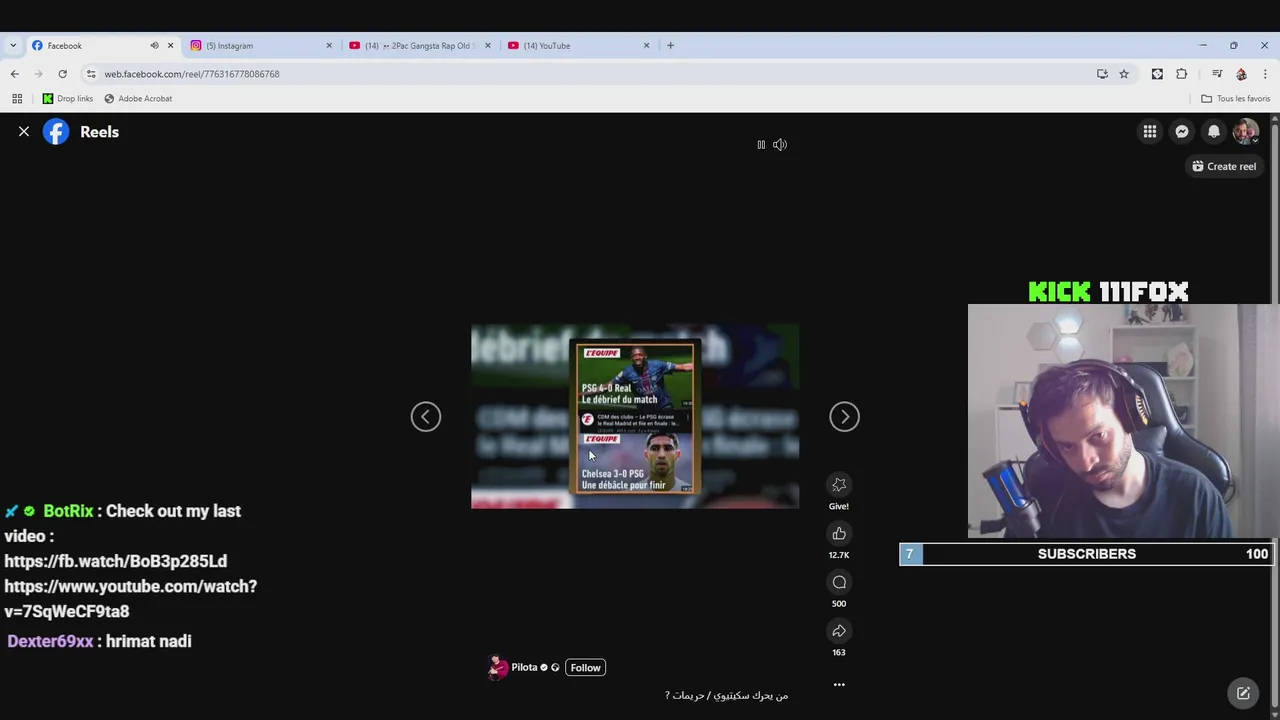Open the Facebook logo home link

pos(56,132)
